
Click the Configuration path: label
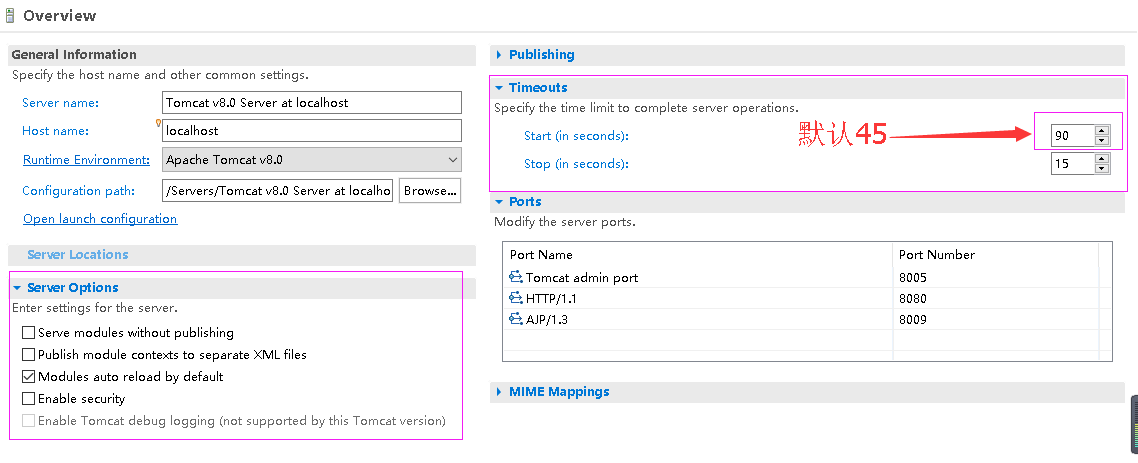point(79,191)
